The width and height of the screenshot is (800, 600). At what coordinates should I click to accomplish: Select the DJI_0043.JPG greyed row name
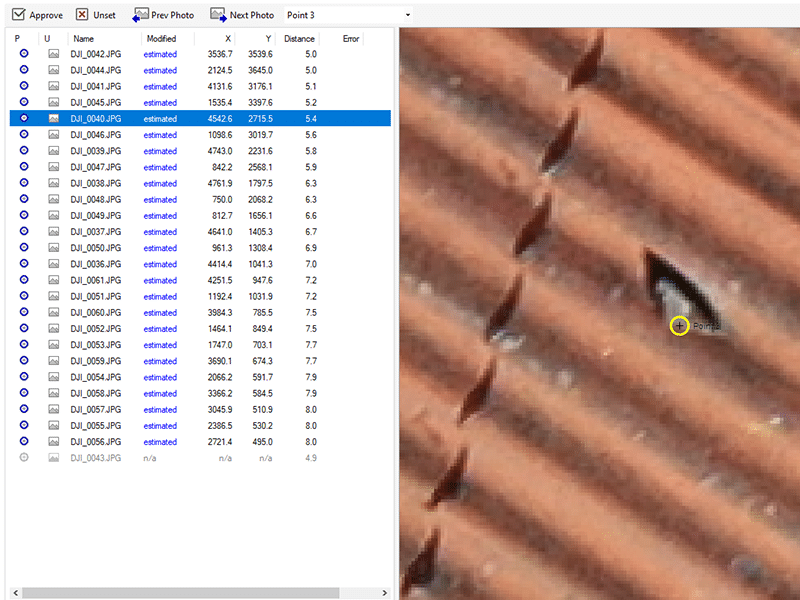tap(96, 458)
